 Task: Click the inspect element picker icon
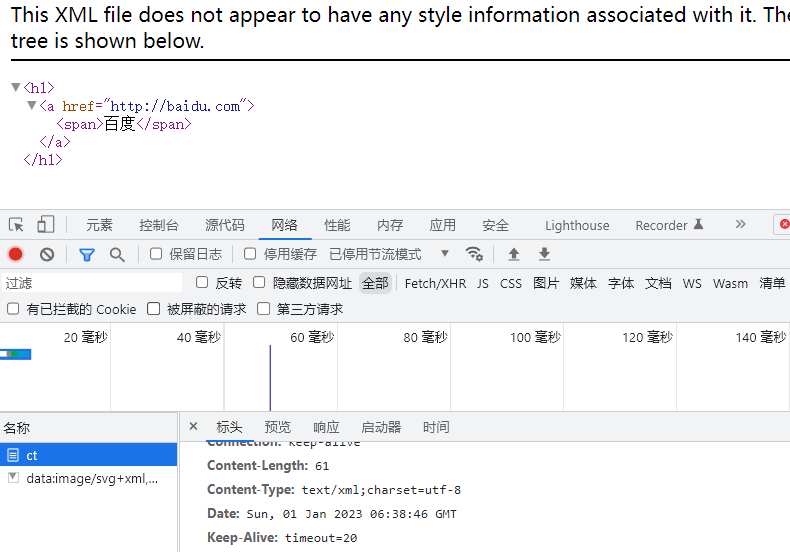pyautogui.click(x=16, y=225)
